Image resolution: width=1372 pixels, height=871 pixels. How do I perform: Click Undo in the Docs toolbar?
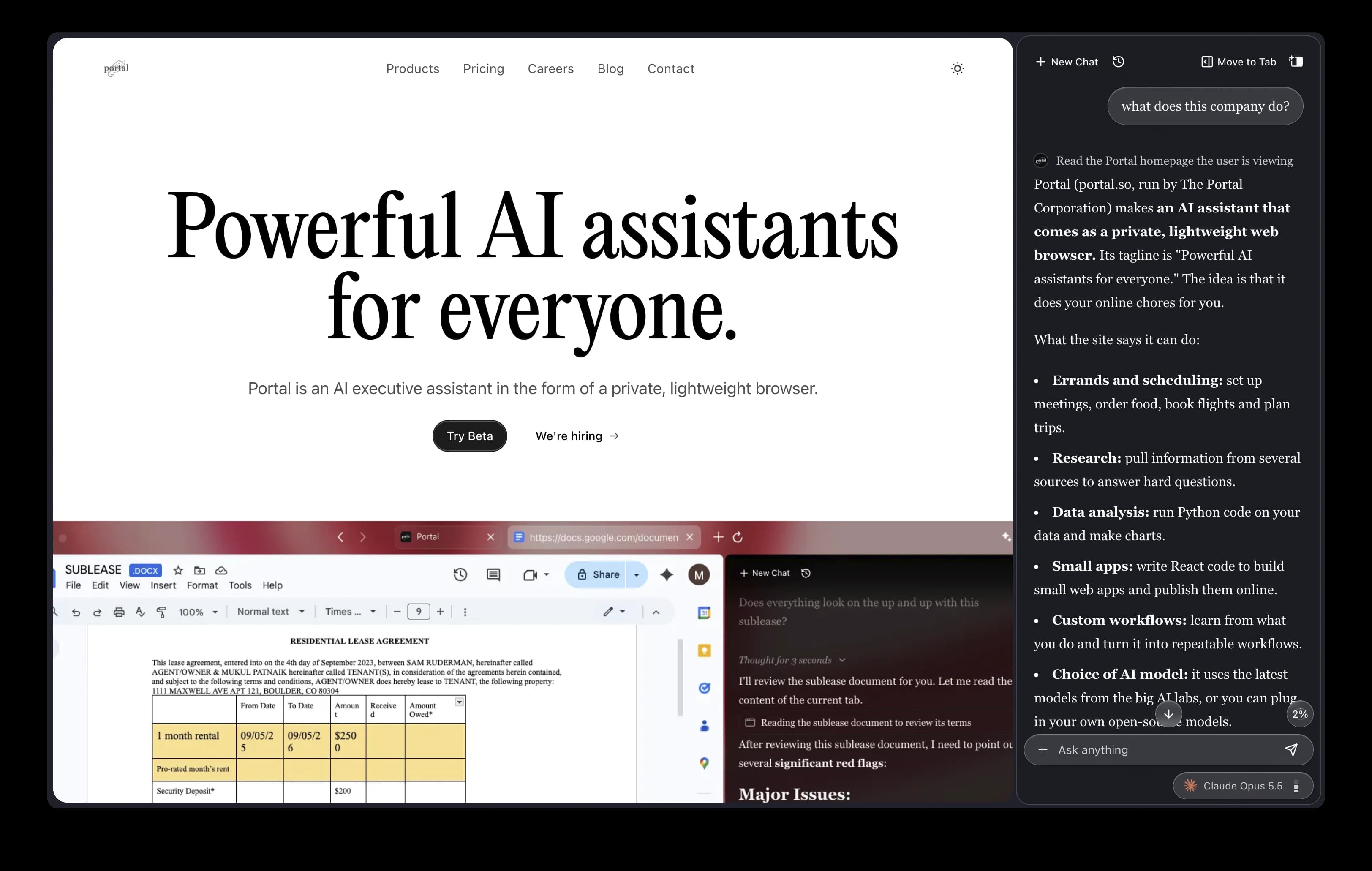76,612
